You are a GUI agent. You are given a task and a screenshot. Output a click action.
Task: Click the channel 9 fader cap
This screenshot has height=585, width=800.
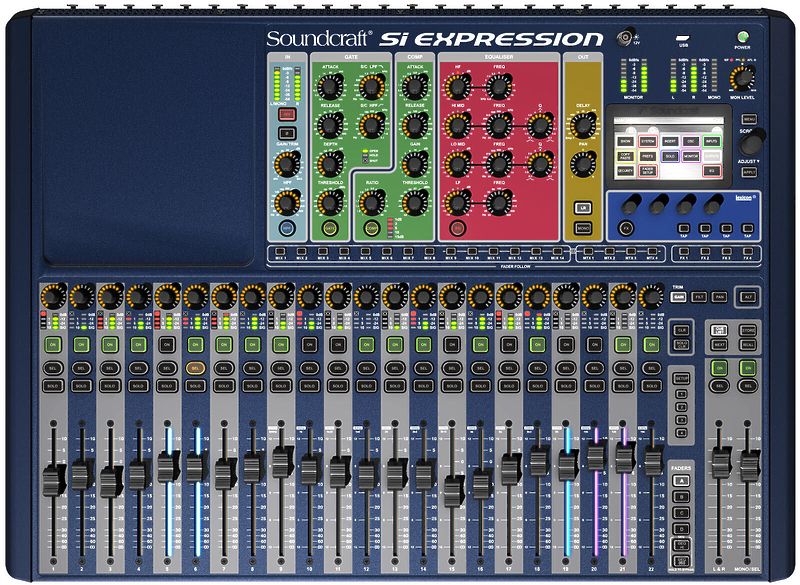click(x=282, y=461)
